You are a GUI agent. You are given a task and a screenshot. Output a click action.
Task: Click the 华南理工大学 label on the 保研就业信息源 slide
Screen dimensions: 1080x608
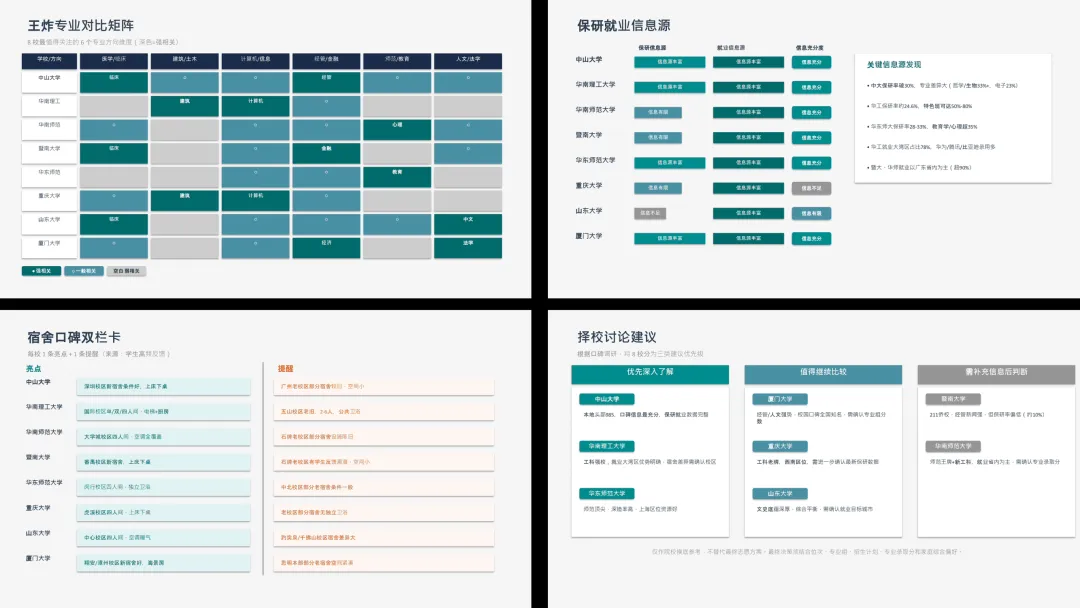tap(596, 85)
